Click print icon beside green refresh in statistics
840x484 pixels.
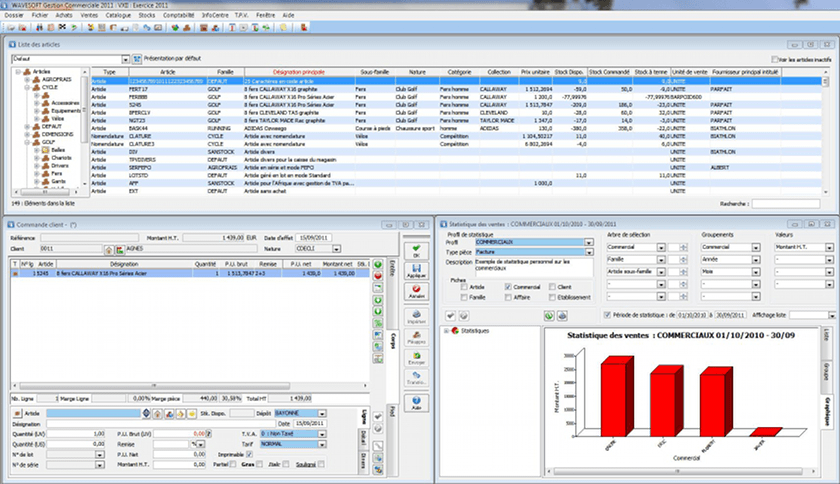click(562, 316)
